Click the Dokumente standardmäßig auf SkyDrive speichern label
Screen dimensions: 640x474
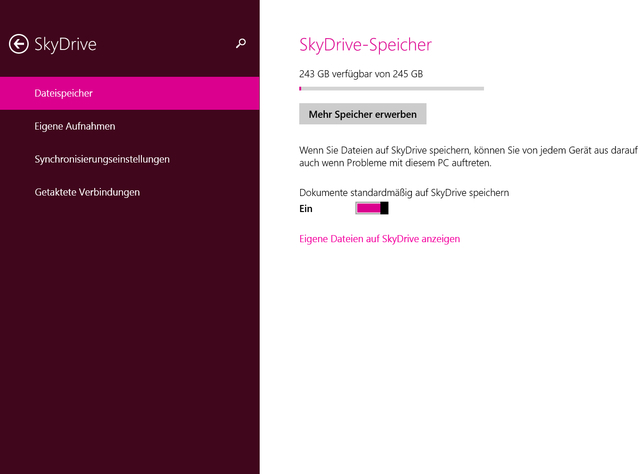pyautogui.click(x=405, y=192)
